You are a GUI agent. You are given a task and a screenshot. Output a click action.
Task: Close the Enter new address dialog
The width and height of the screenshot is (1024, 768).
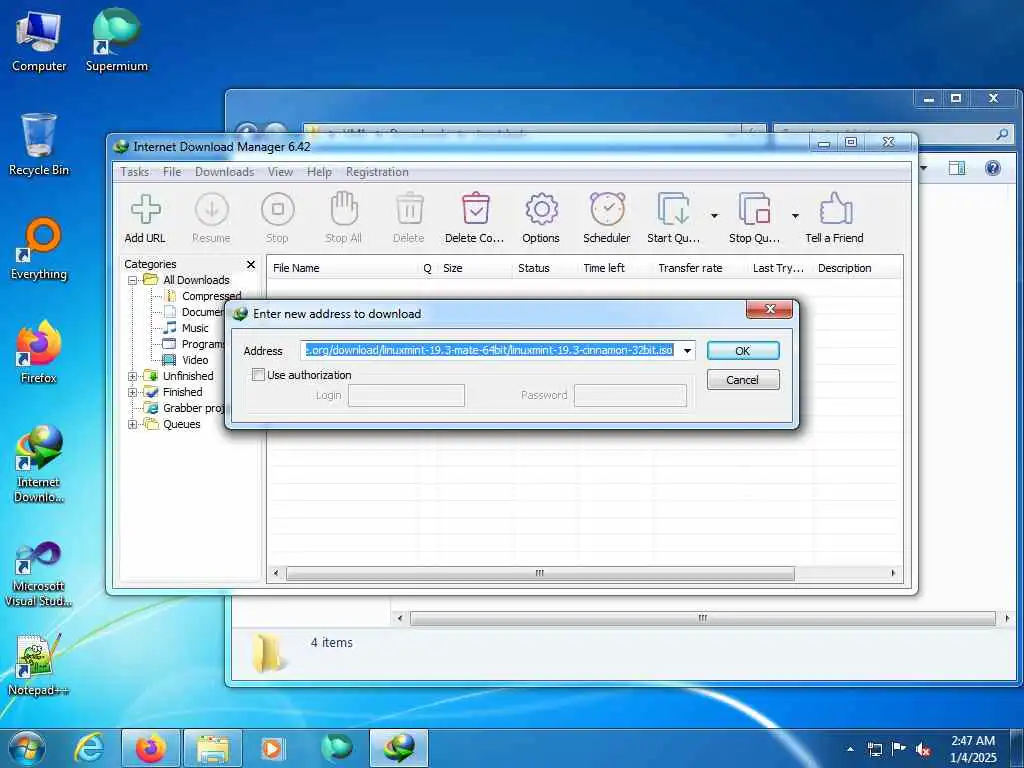pyautogui.click(x=769, y=310)
